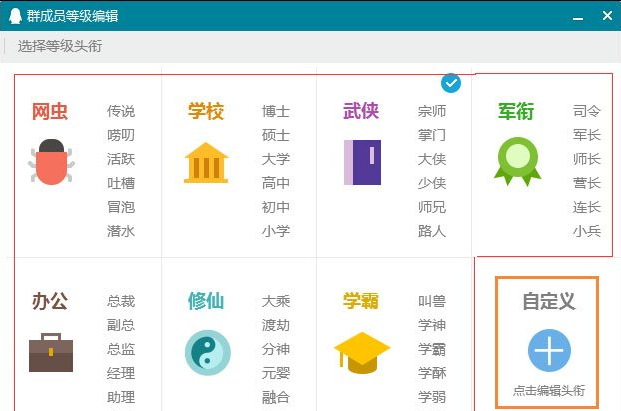Screen dimensions: 621x411
Task: Click the blue plus icon under 自定义
Action: pos(549,350)
